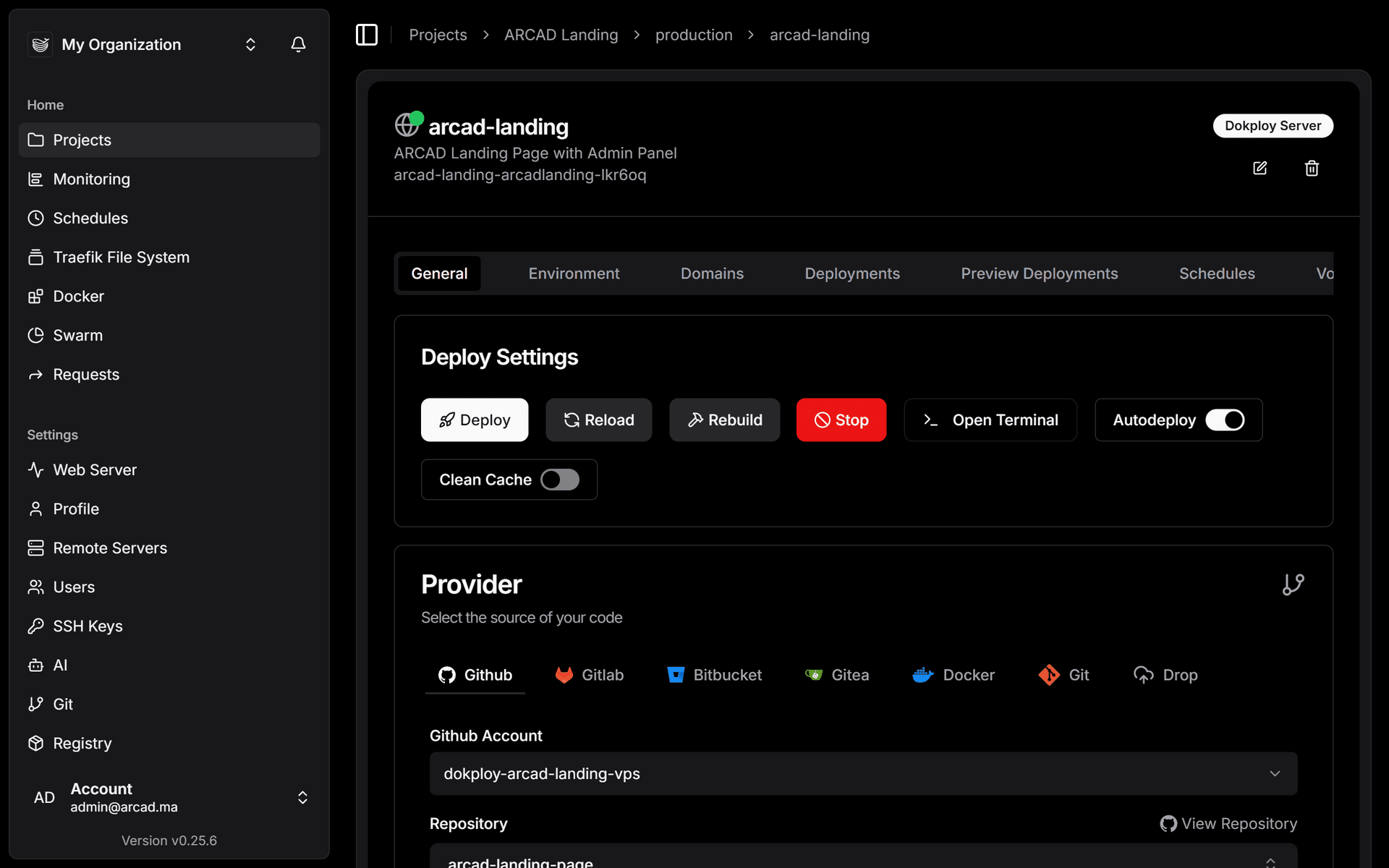Select the Bitbucket provider icon
Screen dimensions: 1389x868
click(676, 675)
